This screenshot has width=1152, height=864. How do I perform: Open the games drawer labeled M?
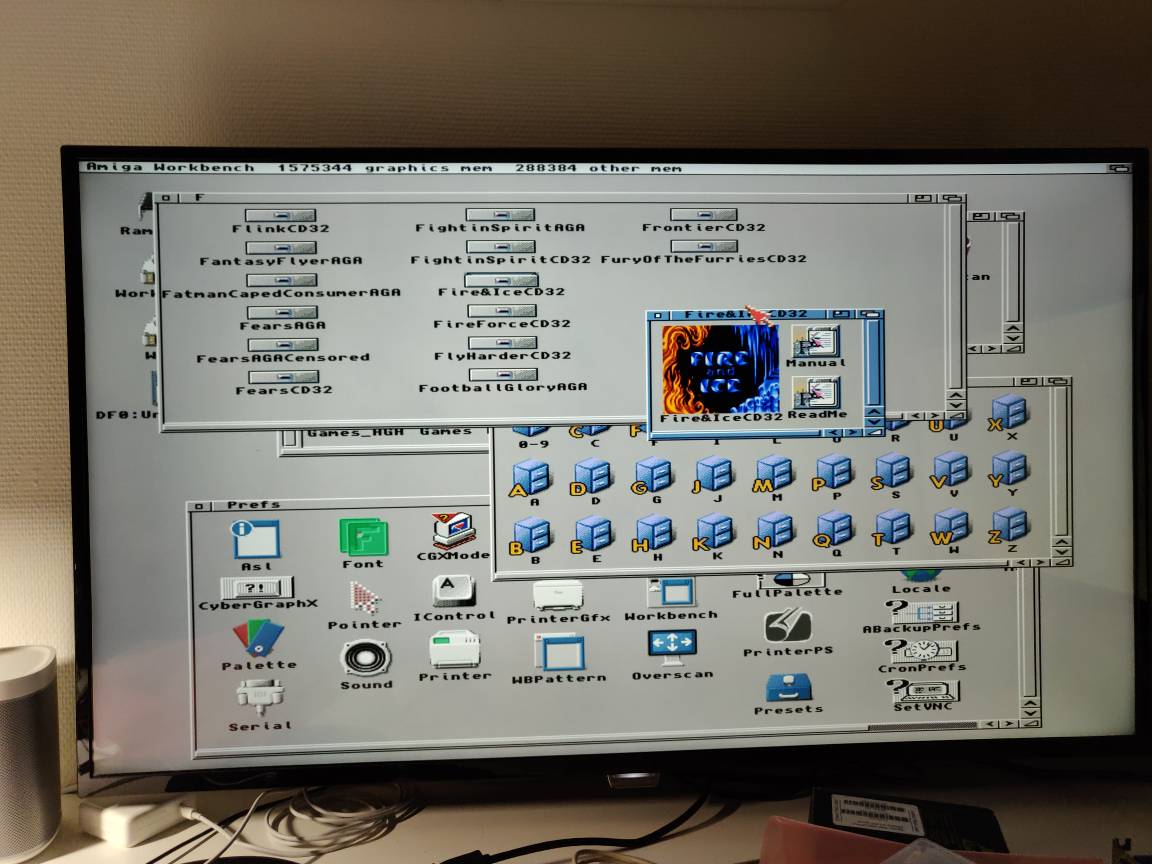click(772, 472)
